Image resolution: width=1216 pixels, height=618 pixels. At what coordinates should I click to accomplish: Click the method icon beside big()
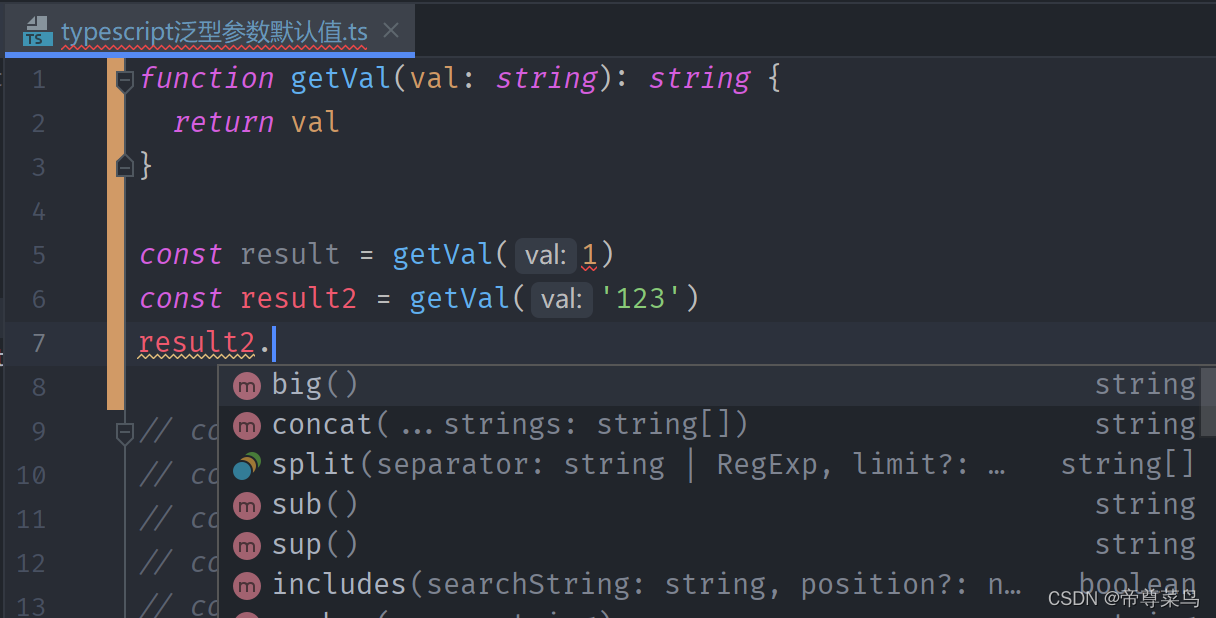click(x=247, y=385)
